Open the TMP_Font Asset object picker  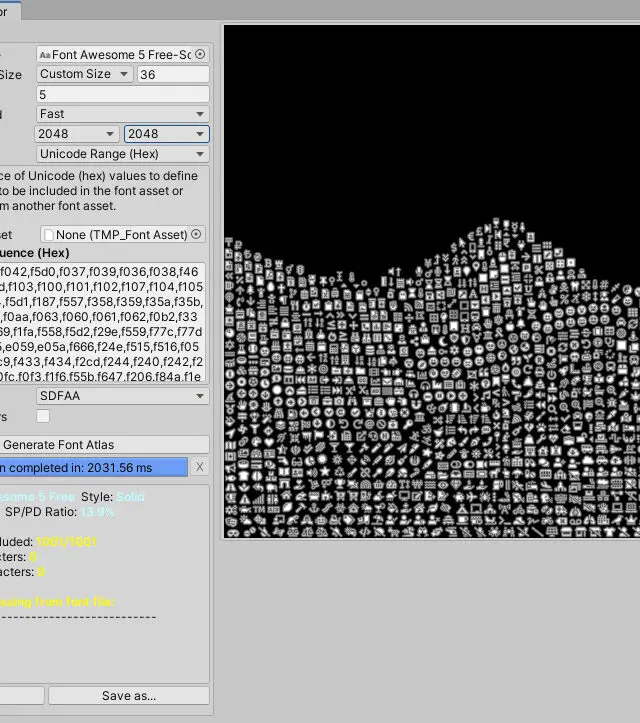[196, 234]
